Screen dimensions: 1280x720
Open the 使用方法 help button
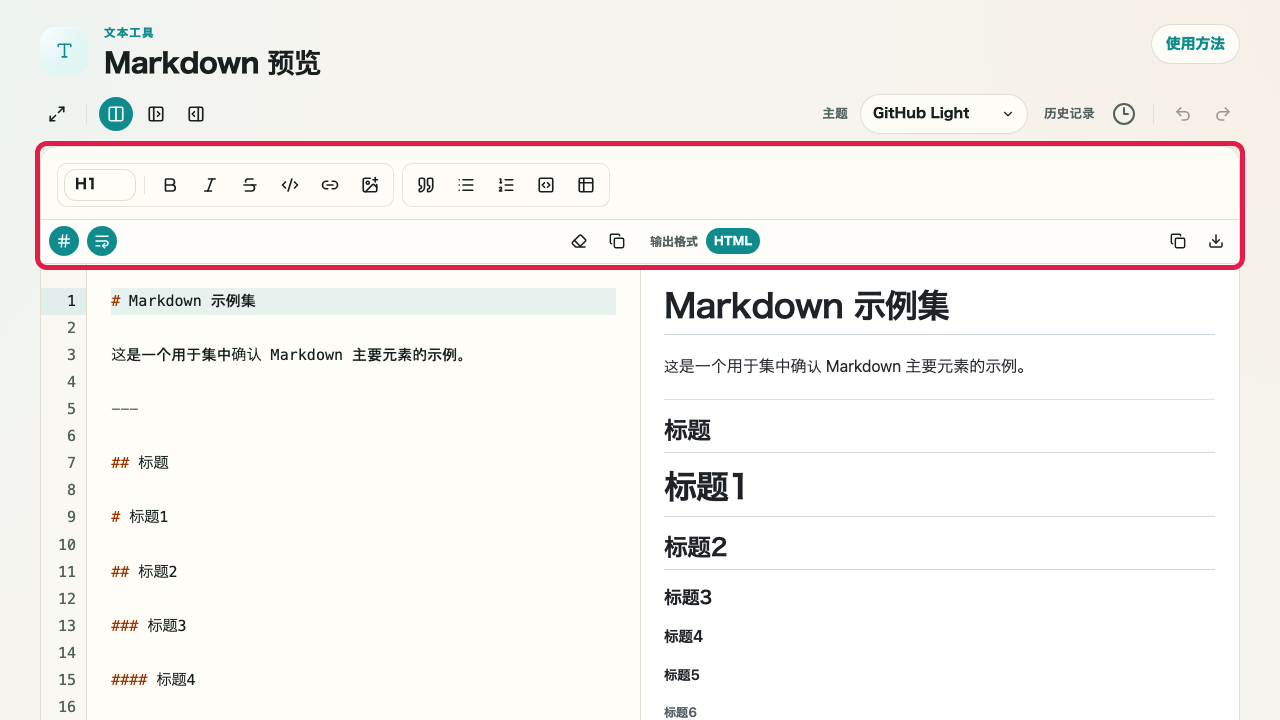(x=1195, y=44)
